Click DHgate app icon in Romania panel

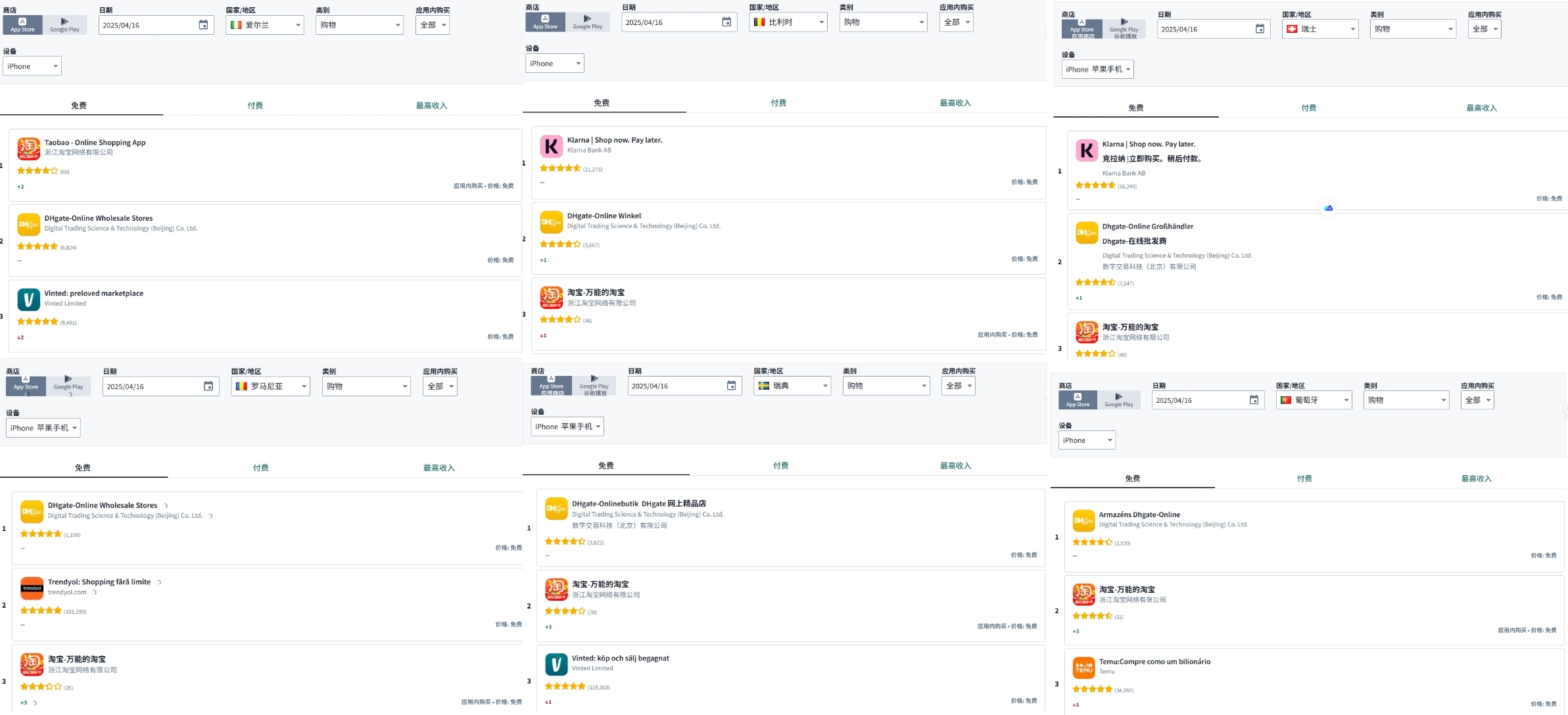coord(32,511)
